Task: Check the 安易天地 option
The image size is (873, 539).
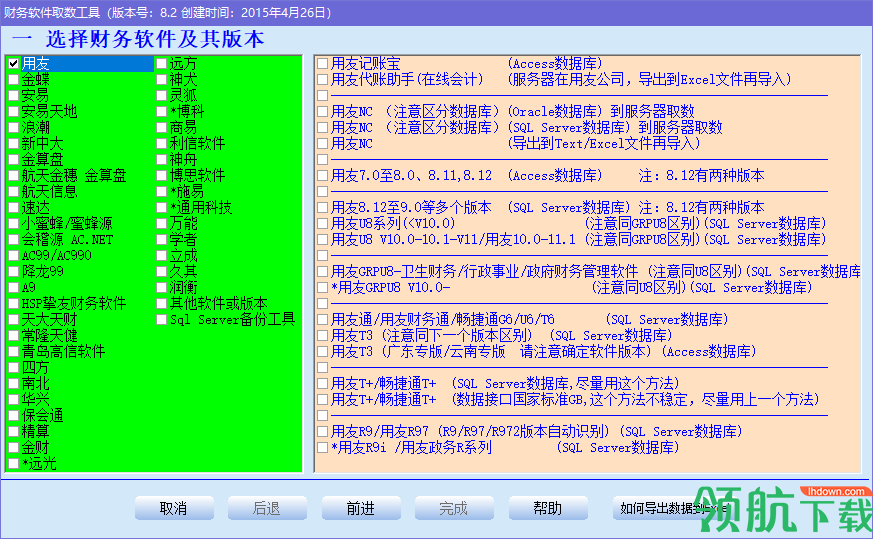Action: point(14,112)
